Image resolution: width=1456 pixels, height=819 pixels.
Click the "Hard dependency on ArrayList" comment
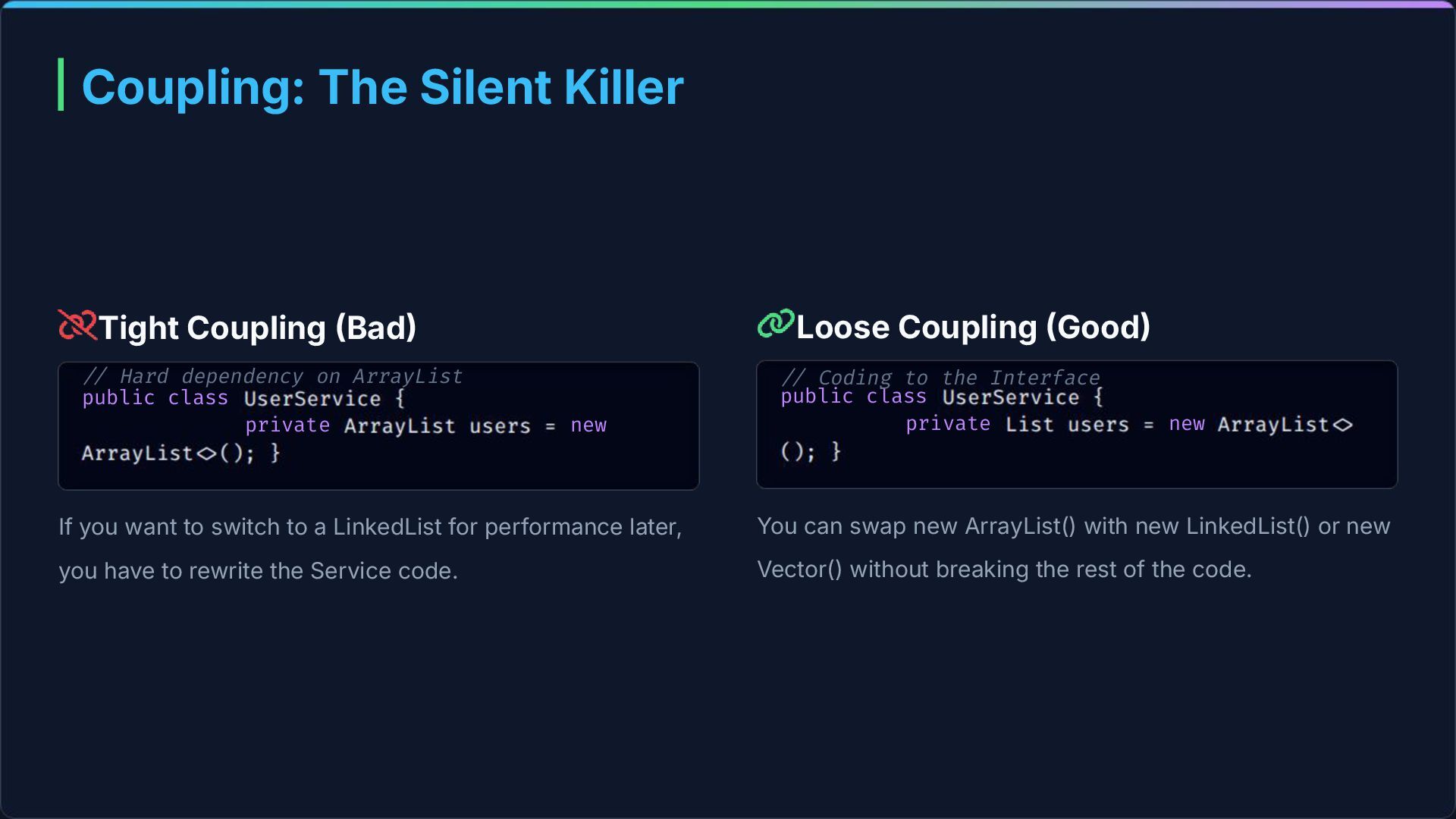[272, 376]
